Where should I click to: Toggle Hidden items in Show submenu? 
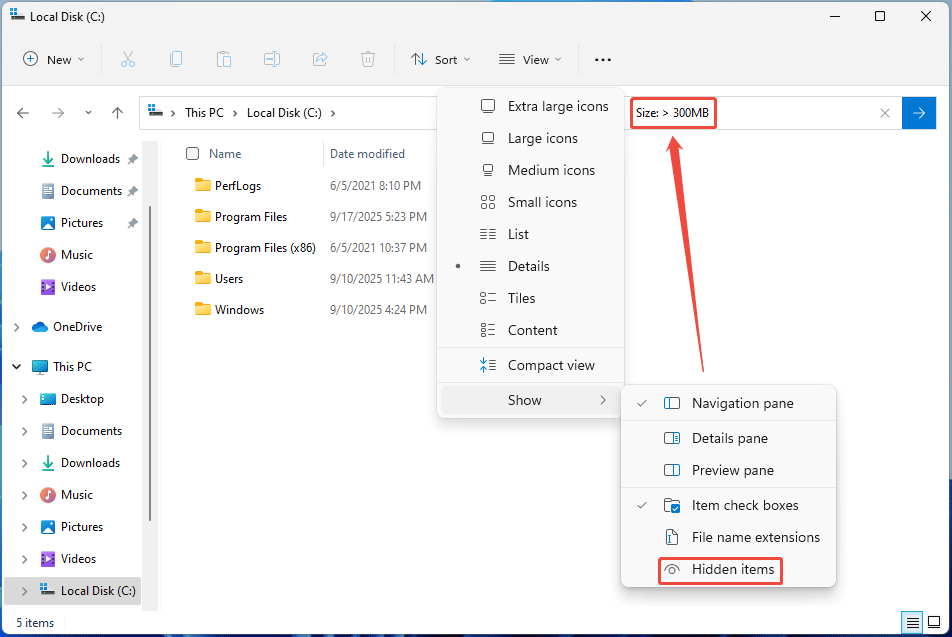(x=732, y=569)
